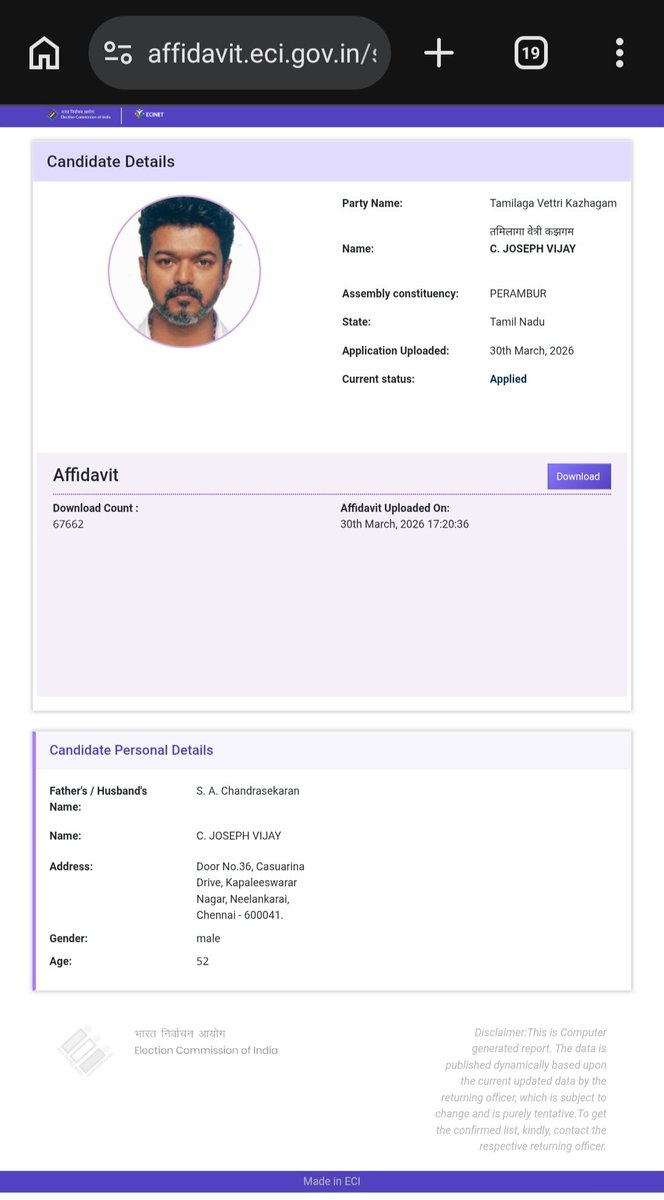Tap the browser home icon
This screenshot has width=664, height=1200.
44,53
